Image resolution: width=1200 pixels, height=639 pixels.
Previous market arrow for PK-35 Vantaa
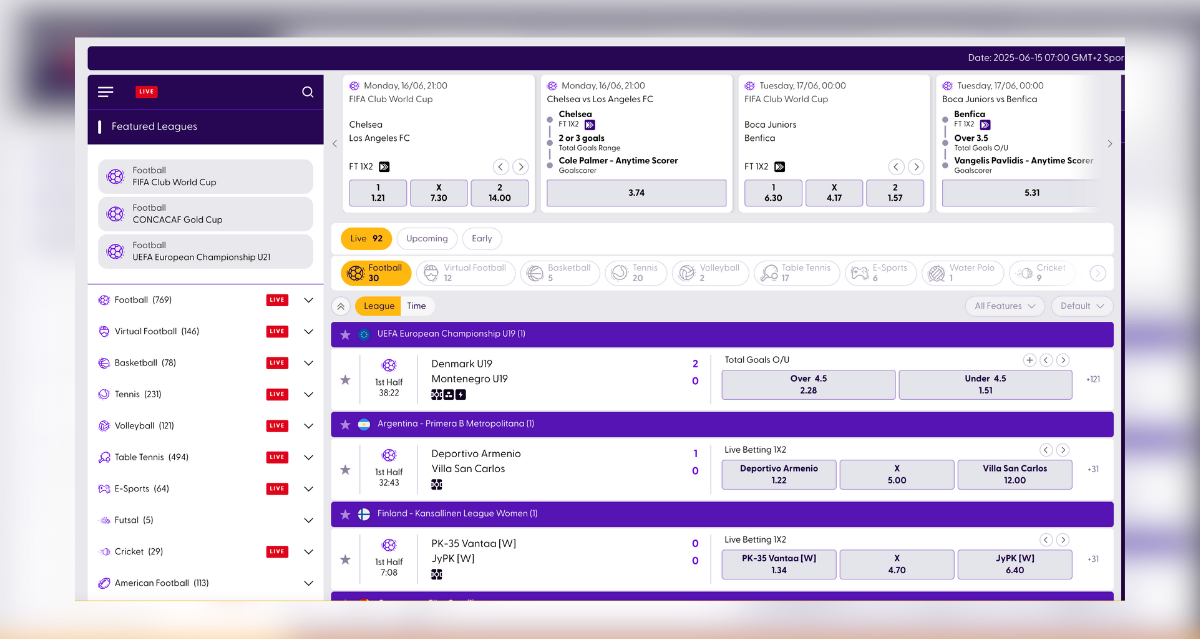click(x=1046, y=540)
